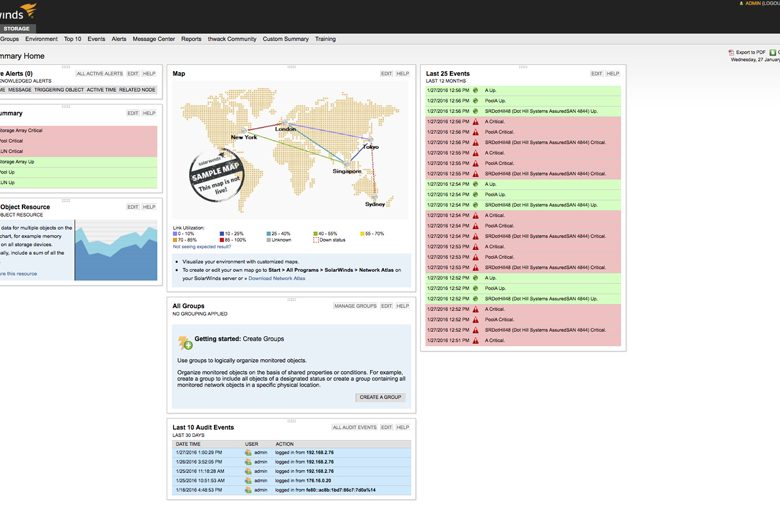Click EDIT on the Map widget
780x508 pixels.
coord(387,74)
